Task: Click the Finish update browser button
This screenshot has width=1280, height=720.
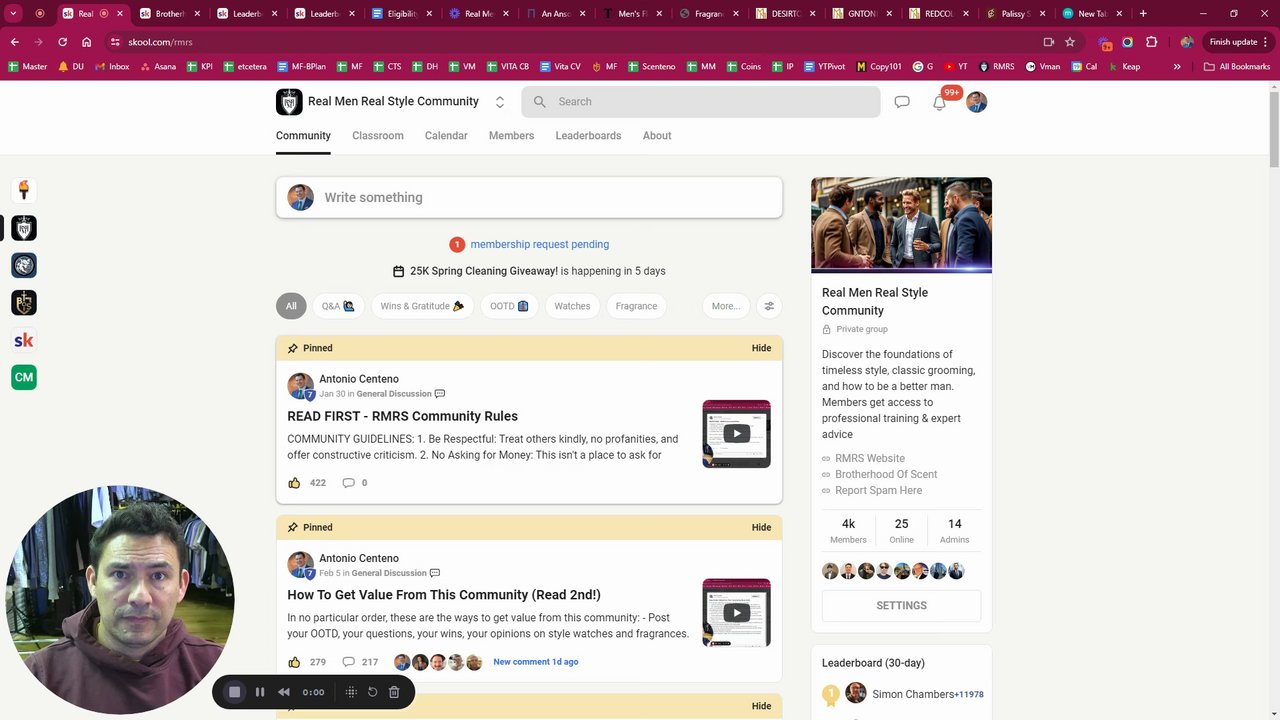Action: click(x=1239, y=42)
